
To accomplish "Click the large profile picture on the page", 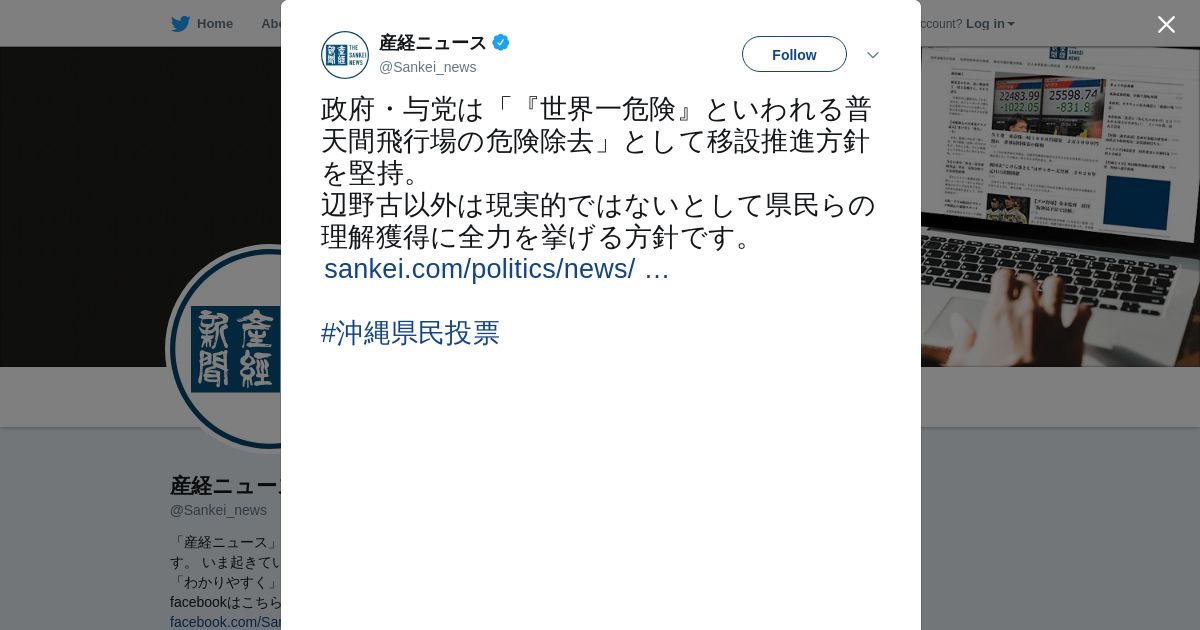I will 224,348.
